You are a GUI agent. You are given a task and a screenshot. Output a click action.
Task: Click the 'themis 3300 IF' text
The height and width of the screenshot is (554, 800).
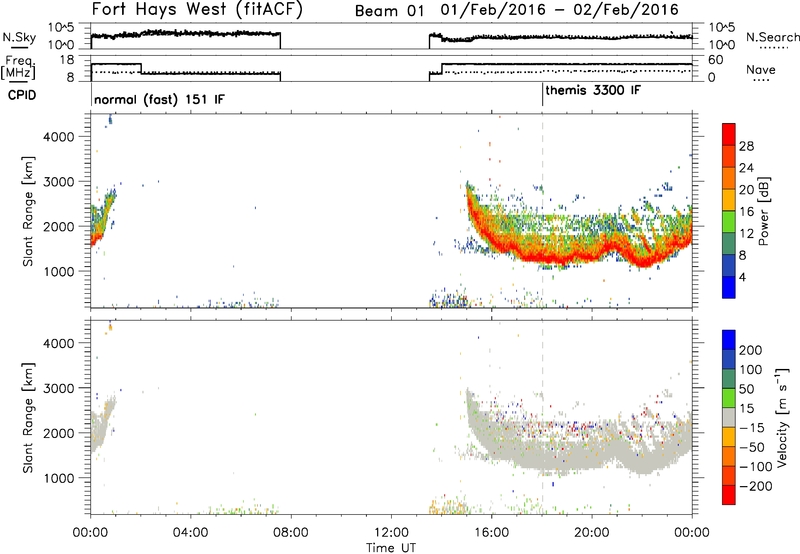click(593, 90)
